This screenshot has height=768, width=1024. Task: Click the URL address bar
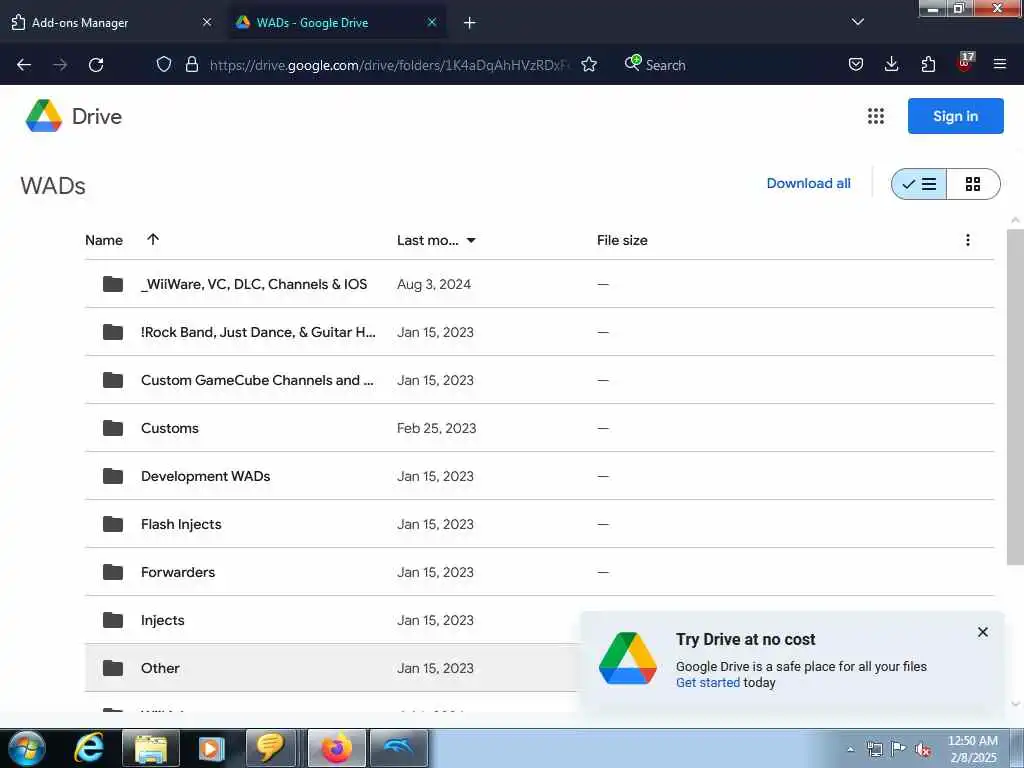pyautogui.click(x=389, y=65)
